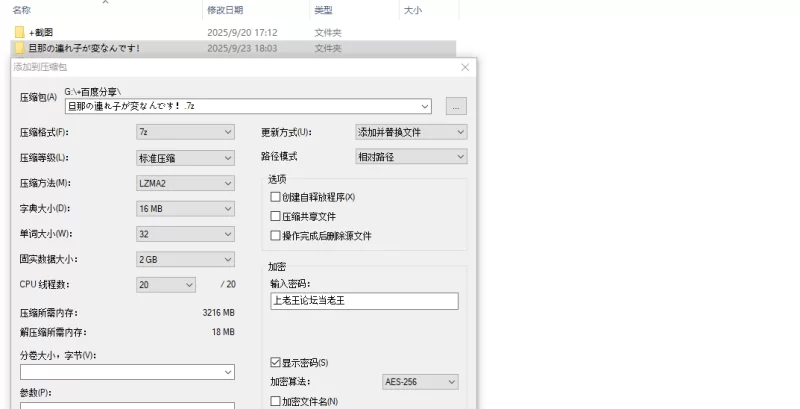Click the 18 MB decompression memory value
800x409 pixels.
(x=223, y=332)
